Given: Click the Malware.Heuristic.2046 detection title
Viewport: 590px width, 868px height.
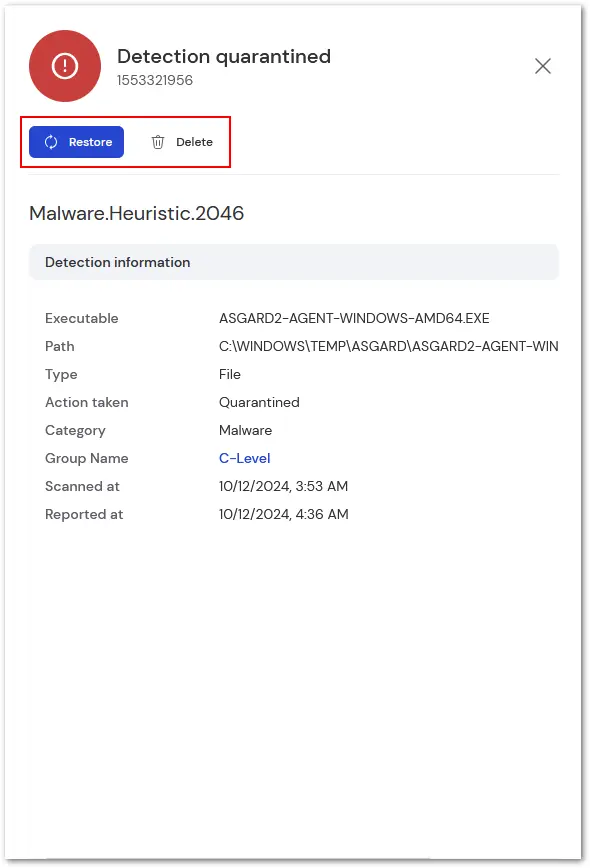Looking at the screenshot, I should pyautogui.click(x=137, y=213).
